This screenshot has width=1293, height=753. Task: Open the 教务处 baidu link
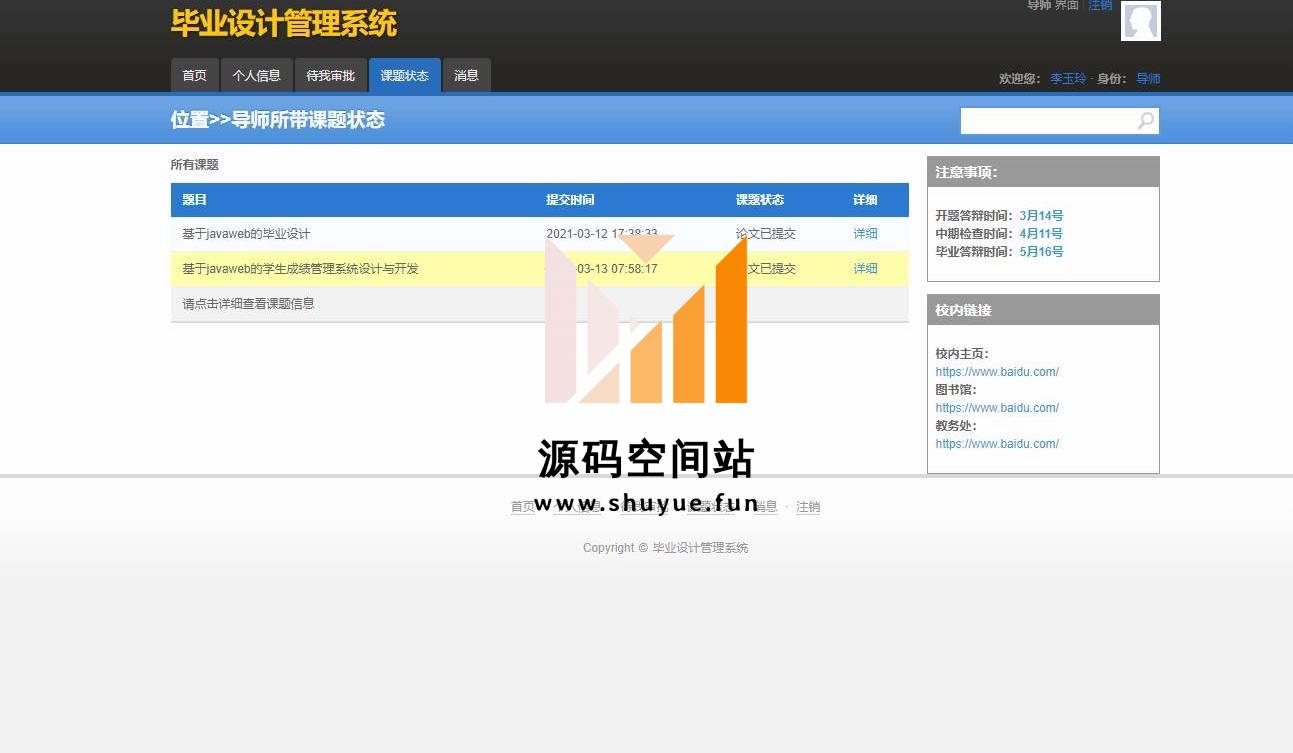click(x=997, y=444)
